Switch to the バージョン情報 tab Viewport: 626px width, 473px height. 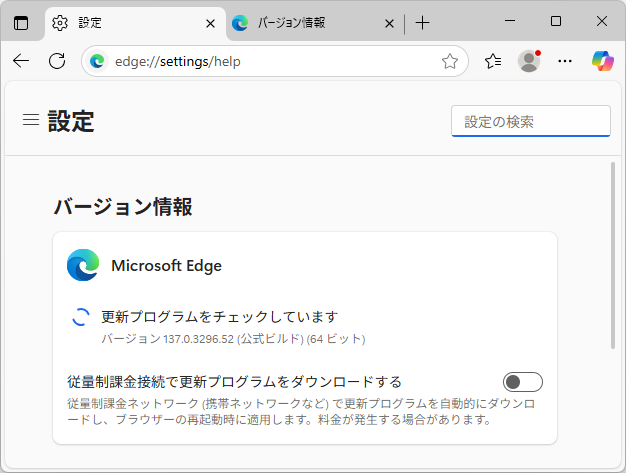313,23
